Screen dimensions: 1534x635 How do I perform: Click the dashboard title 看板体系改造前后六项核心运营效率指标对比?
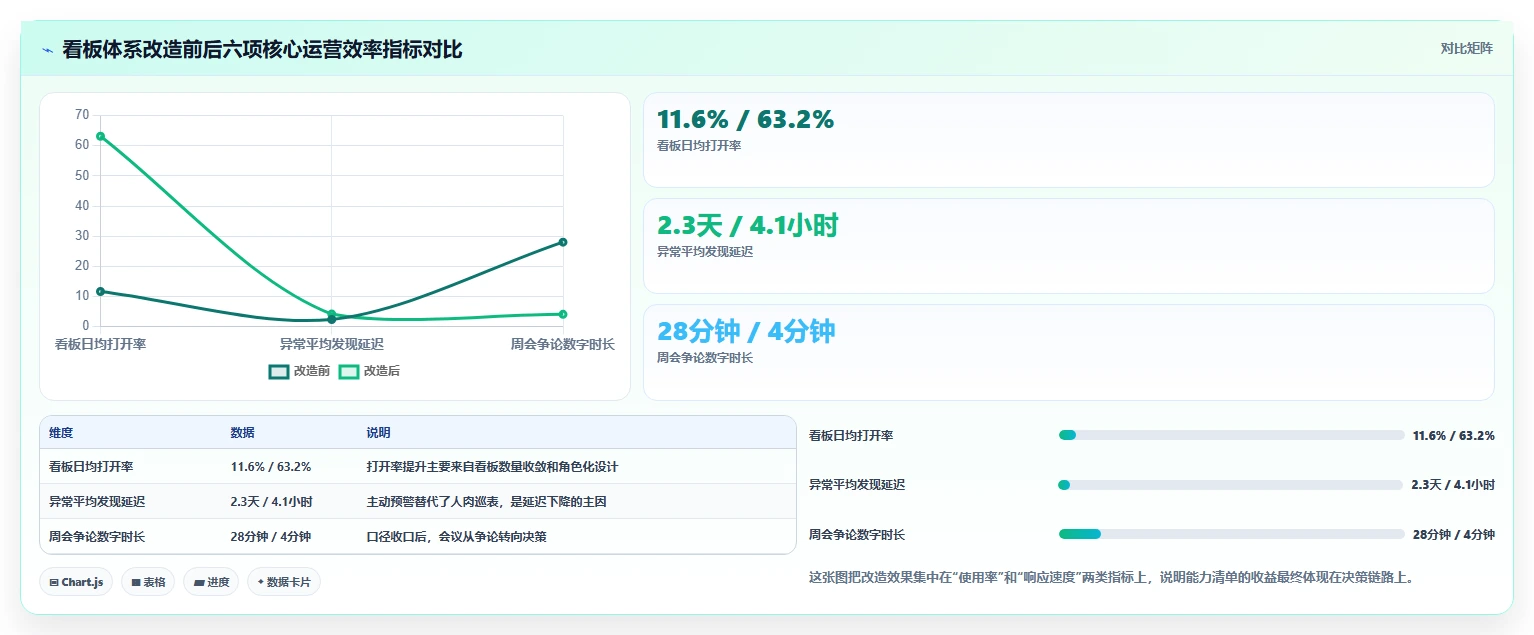click(x=262, y=49)
